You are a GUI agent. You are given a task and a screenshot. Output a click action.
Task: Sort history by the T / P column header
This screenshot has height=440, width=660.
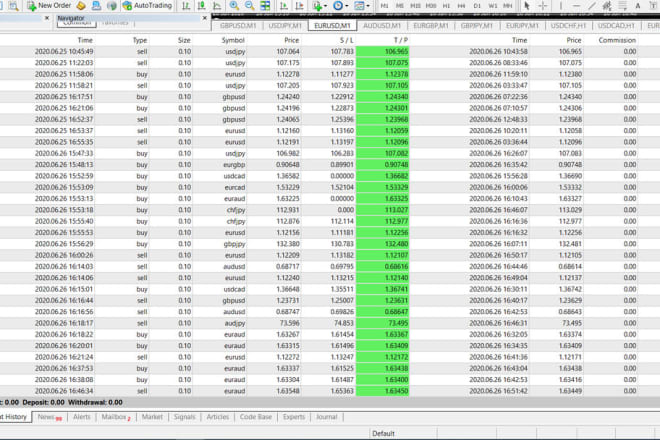pyautogui.click(x=401, y=40)
